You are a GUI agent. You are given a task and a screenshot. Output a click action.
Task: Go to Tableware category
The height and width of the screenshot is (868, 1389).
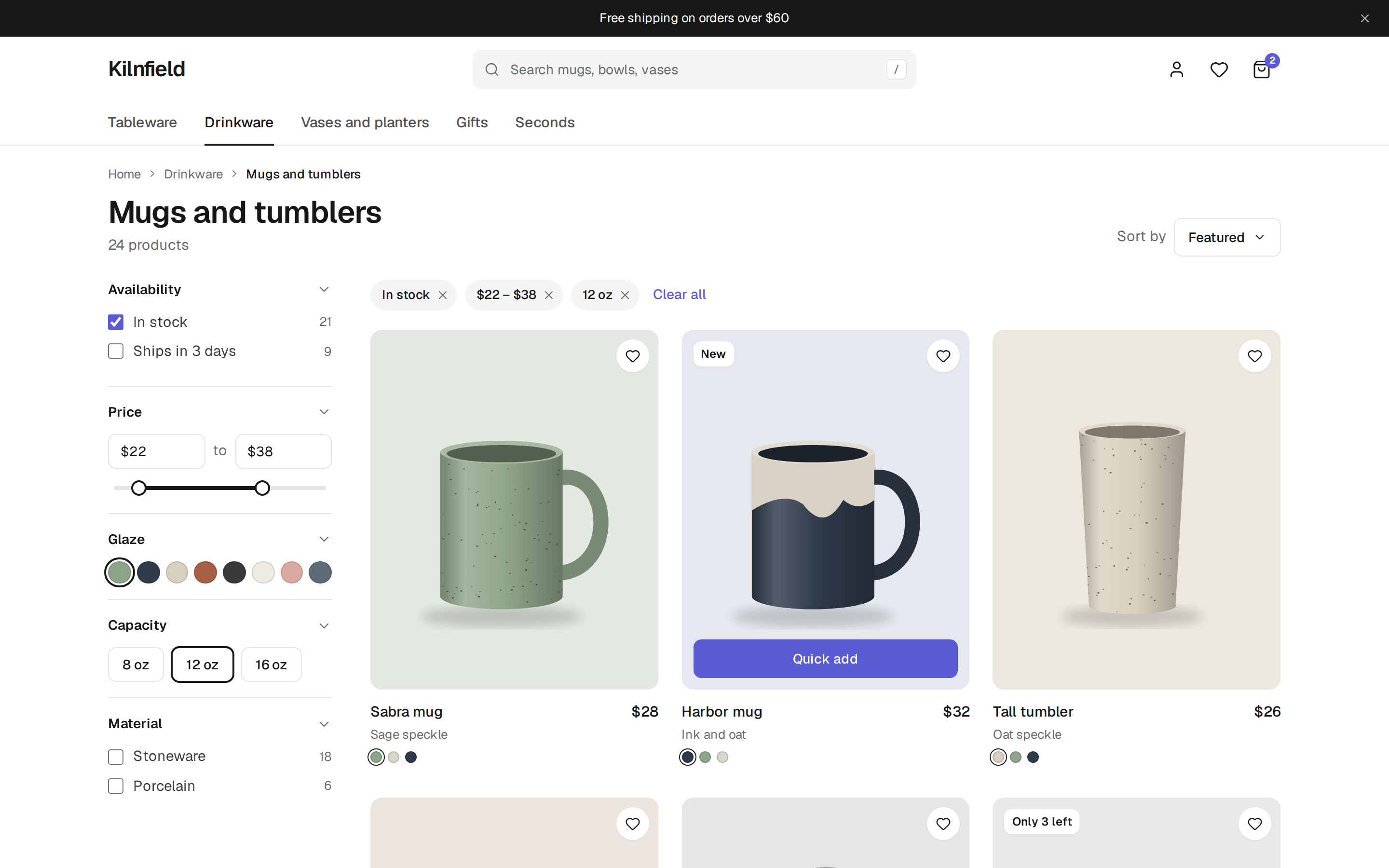point(142,122)
